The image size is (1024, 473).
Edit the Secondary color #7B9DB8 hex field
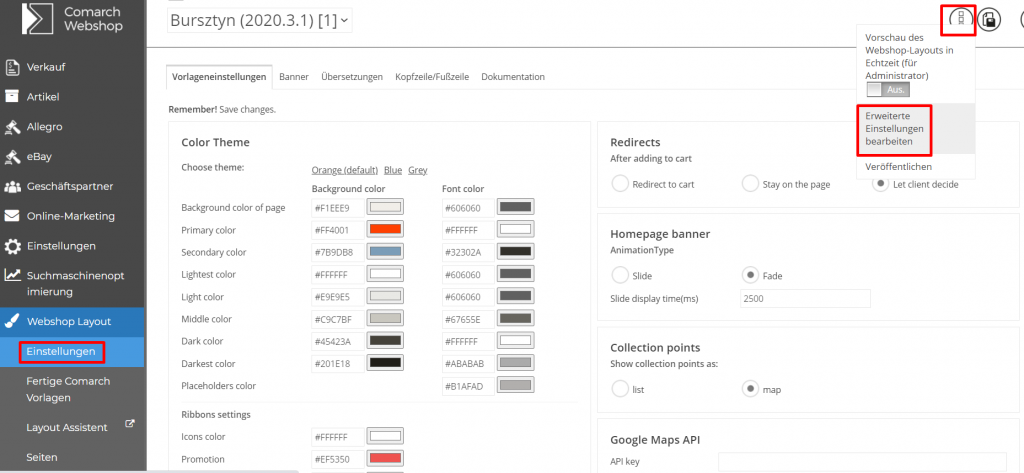[338, 252]
